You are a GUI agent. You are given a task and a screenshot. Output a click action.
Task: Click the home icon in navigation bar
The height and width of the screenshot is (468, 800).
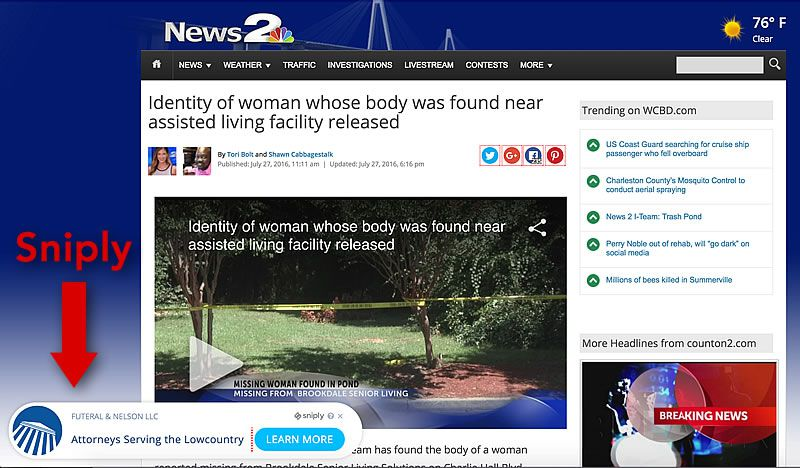(x=157, y=64)
